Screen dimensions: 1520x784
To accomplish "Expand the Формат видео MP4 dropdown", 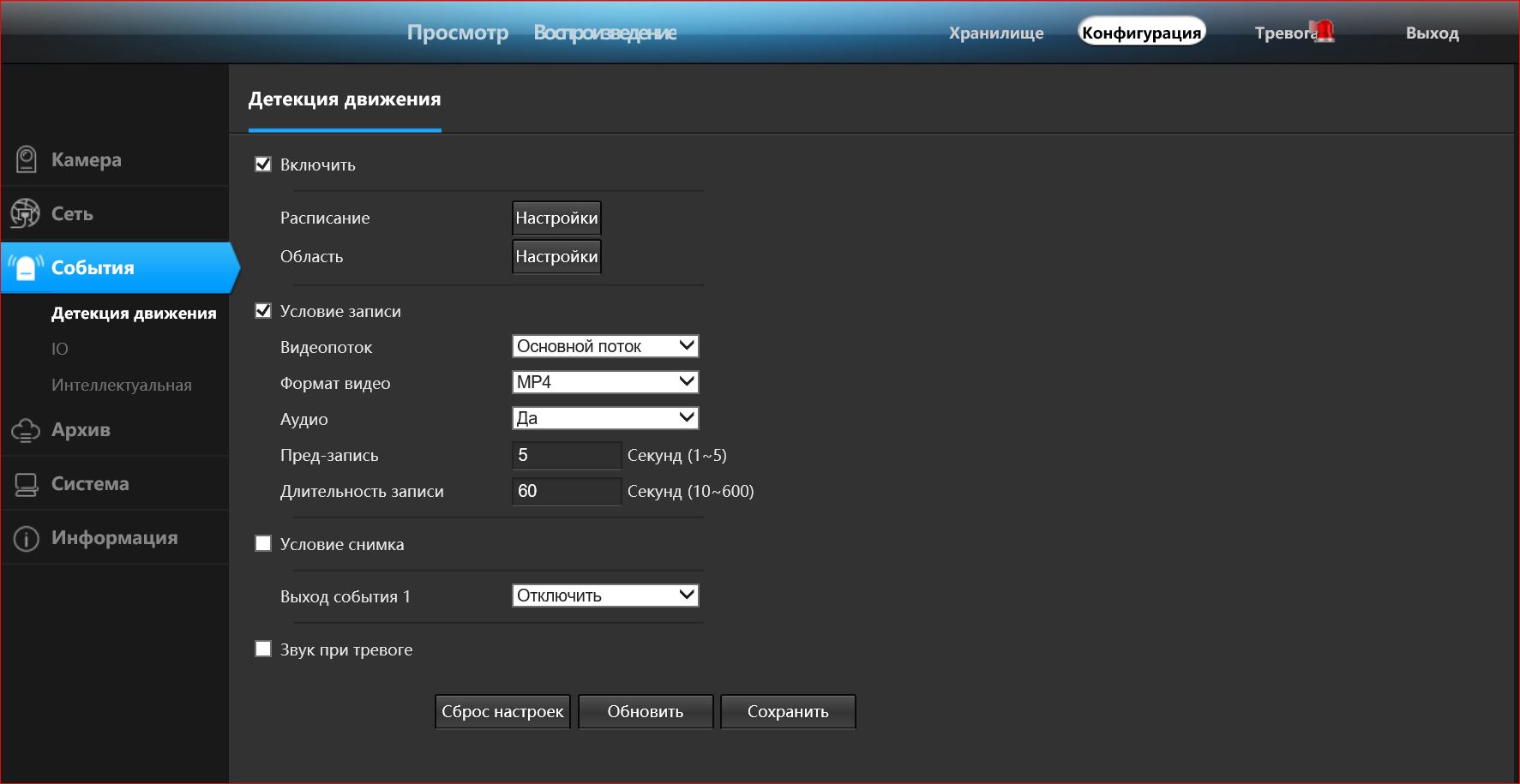I will (x=605, y=382).
